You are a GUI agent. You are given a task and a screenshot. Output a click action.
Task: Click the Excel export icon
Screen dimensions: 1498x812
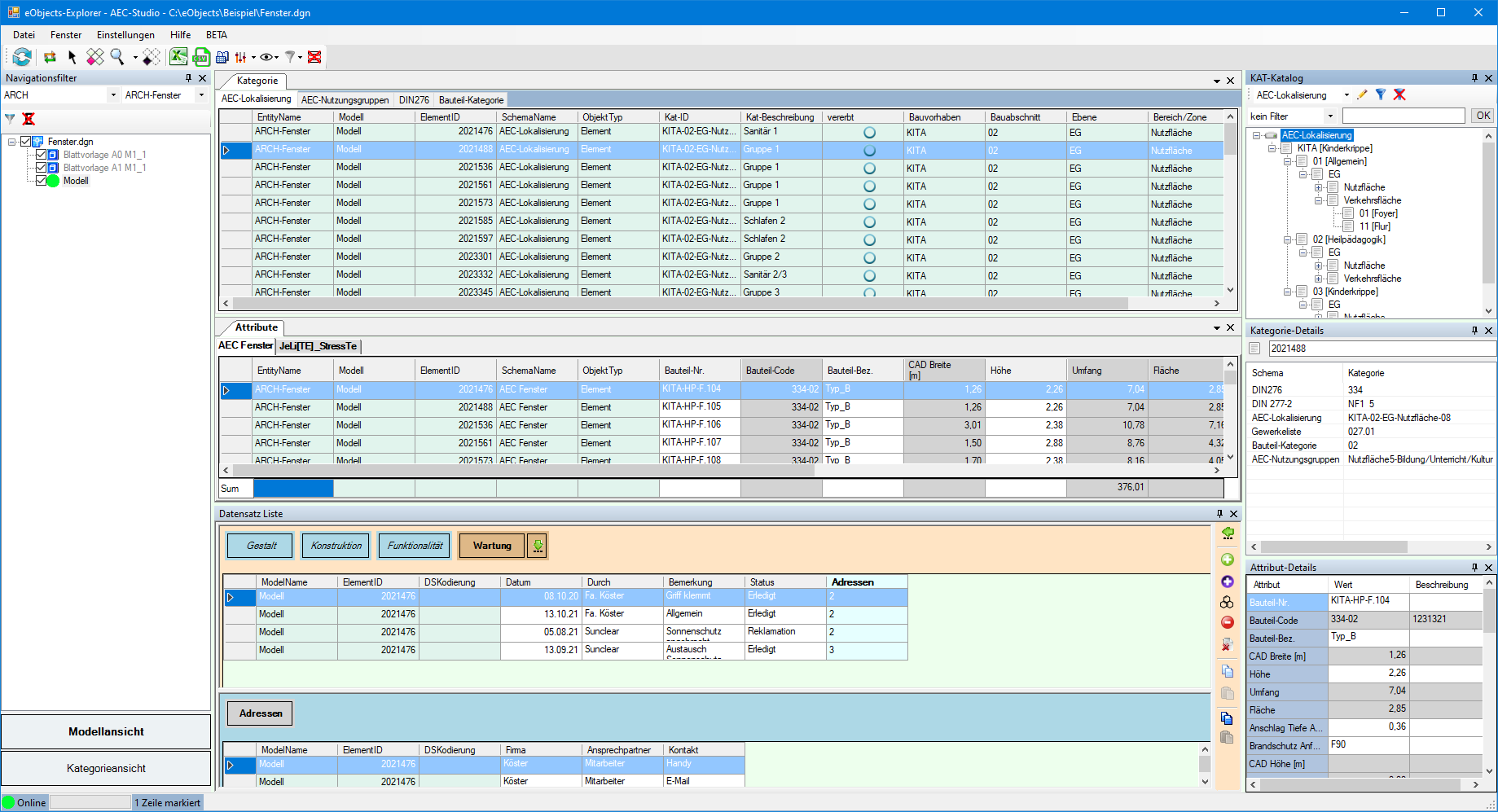point(178,56)
